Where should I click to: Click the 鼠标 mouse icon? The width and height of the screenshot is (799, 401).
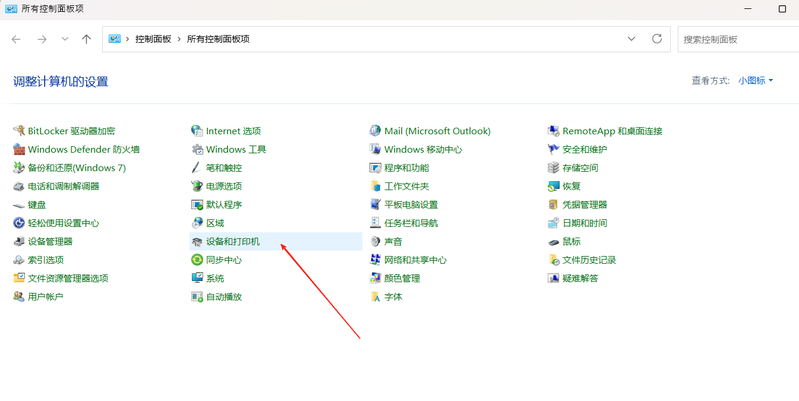pos(553,242)
